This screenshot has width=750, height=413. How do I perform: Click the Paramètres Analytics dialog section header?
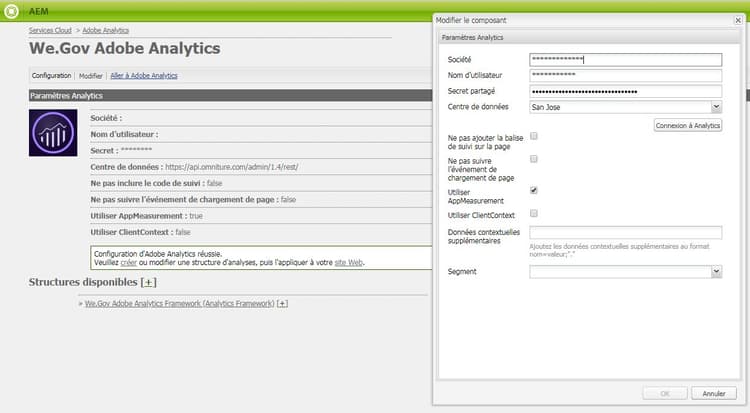pyautogui.click(x=589, y=37)
